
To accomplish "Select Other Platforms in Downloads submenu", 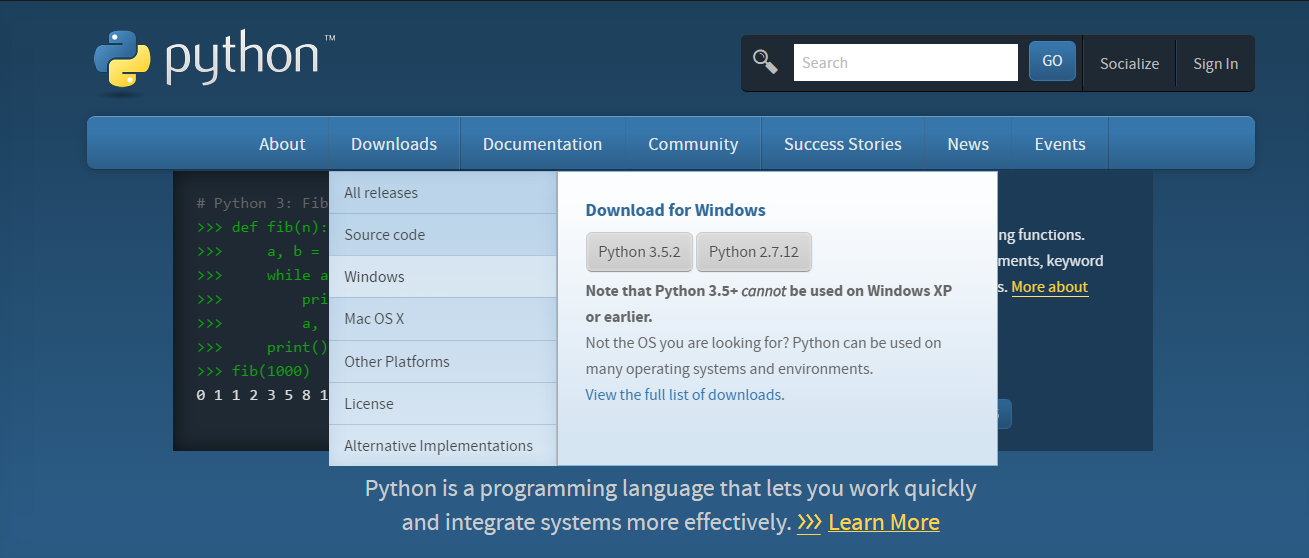I will pos(443,361).
